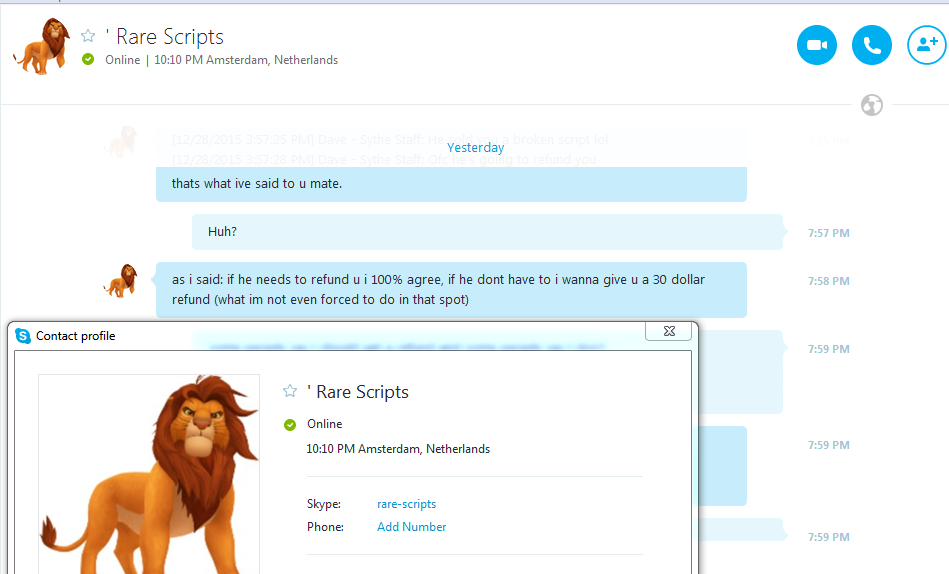Click the green Online status icon in header

(x=88, y=59)
